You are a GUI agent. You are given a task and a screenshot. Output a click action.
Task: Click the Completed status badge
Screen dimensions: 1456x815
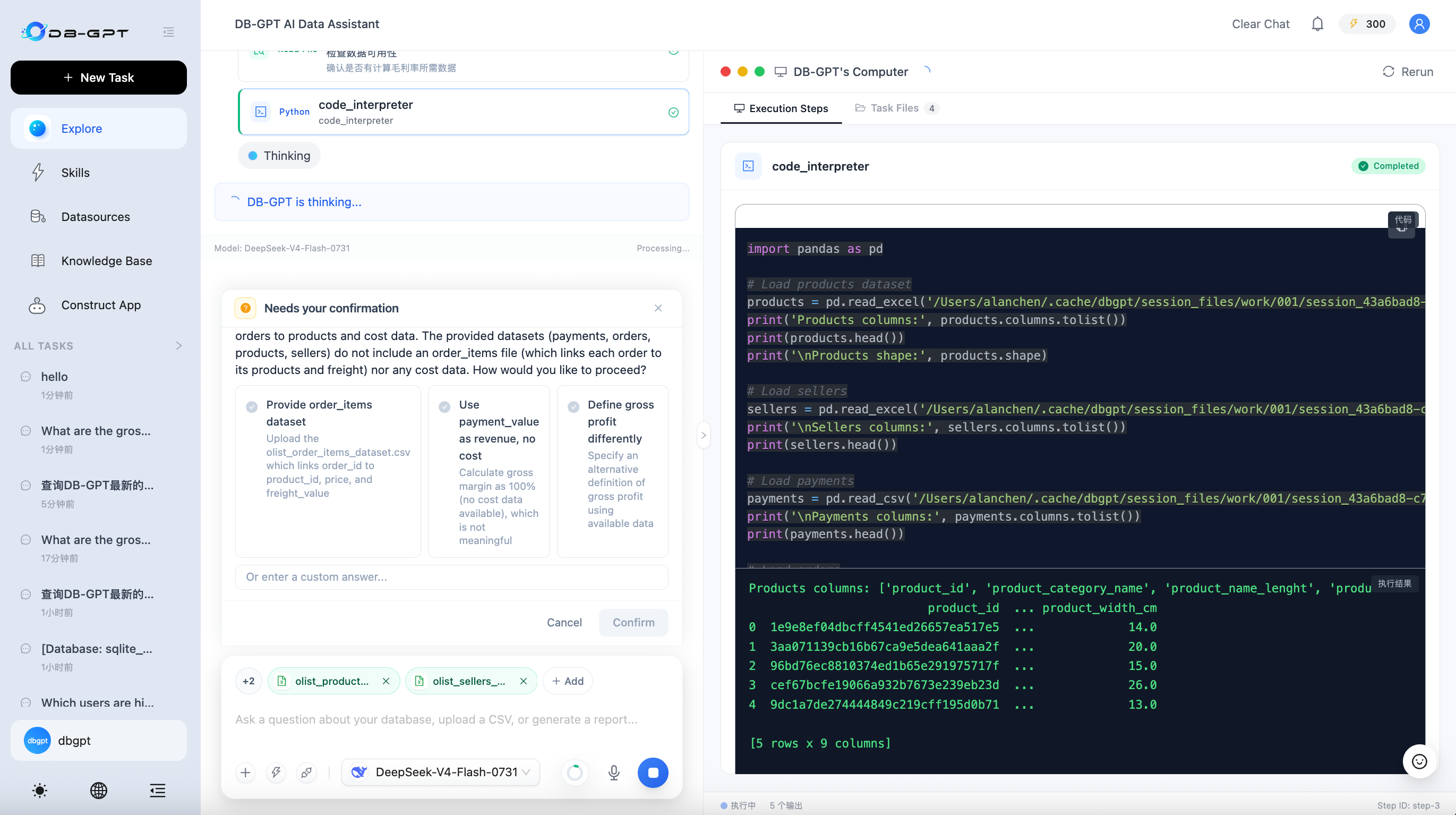1388,166
